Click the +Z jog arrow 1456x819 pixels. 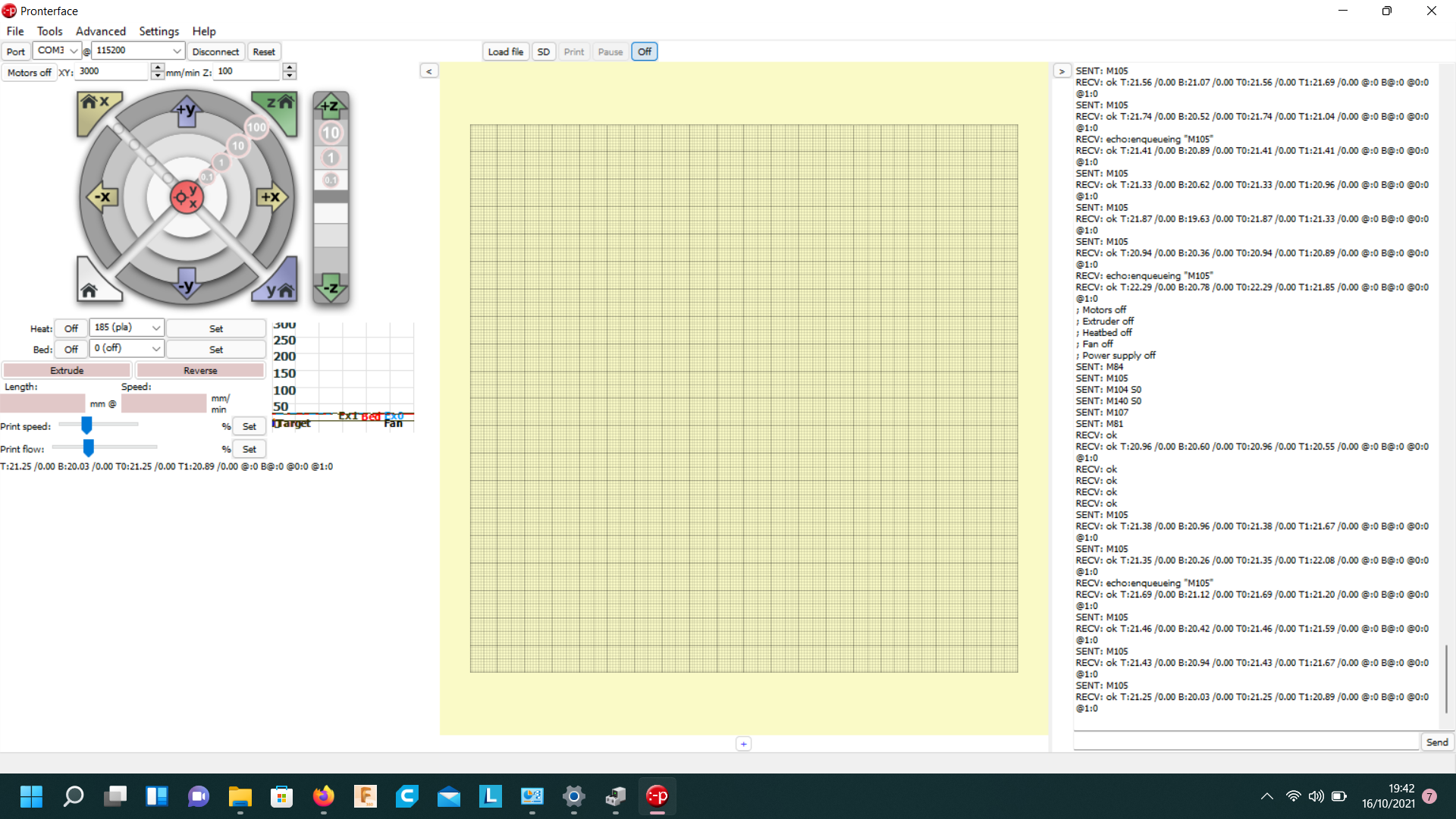pyautogui.click(x=331, y=106)
